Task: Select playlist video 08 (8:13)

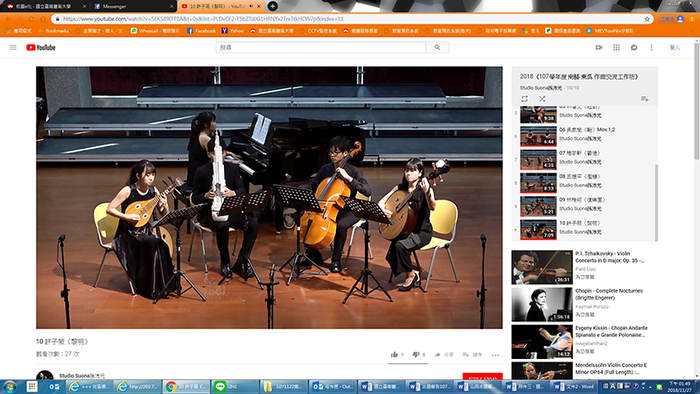Action: (x=585, y=182)
